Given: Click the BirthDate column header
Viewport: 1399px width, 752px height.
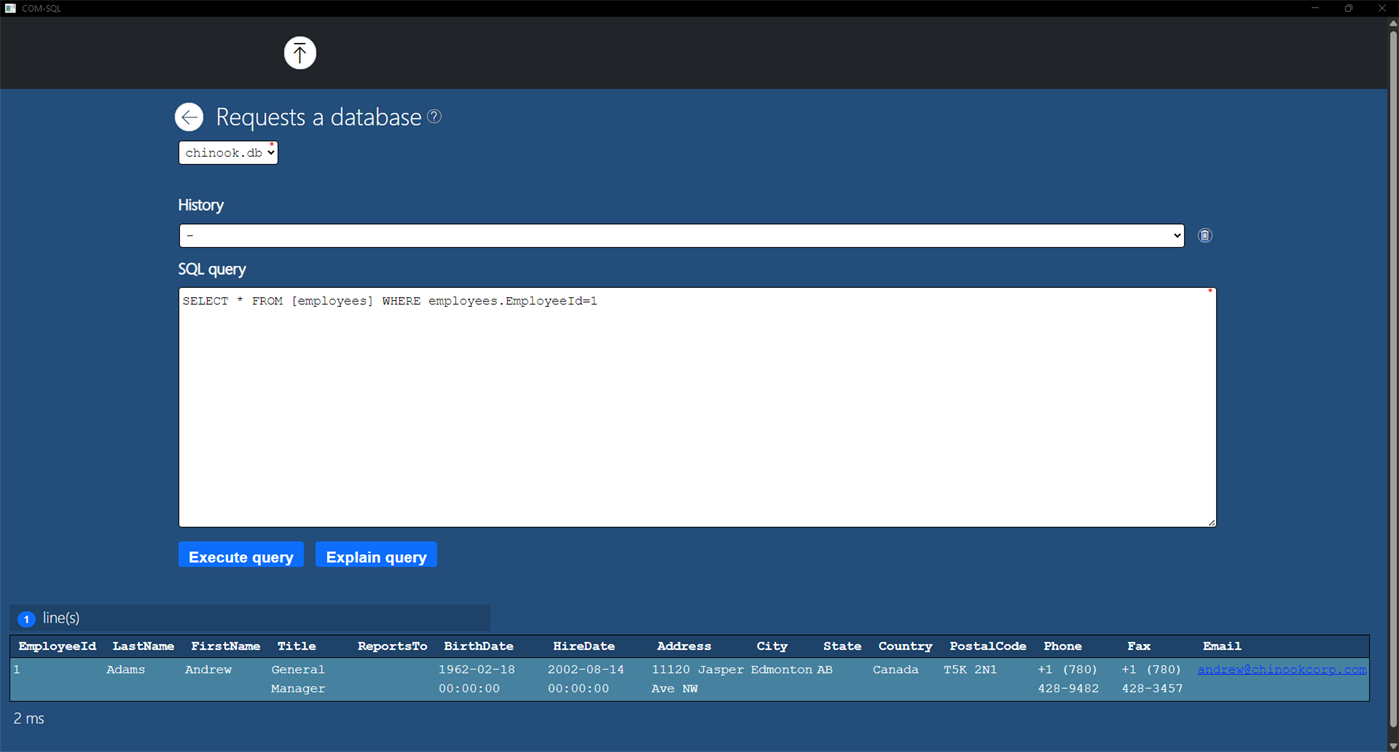Looking at the screenshot, I should point(478,646).
